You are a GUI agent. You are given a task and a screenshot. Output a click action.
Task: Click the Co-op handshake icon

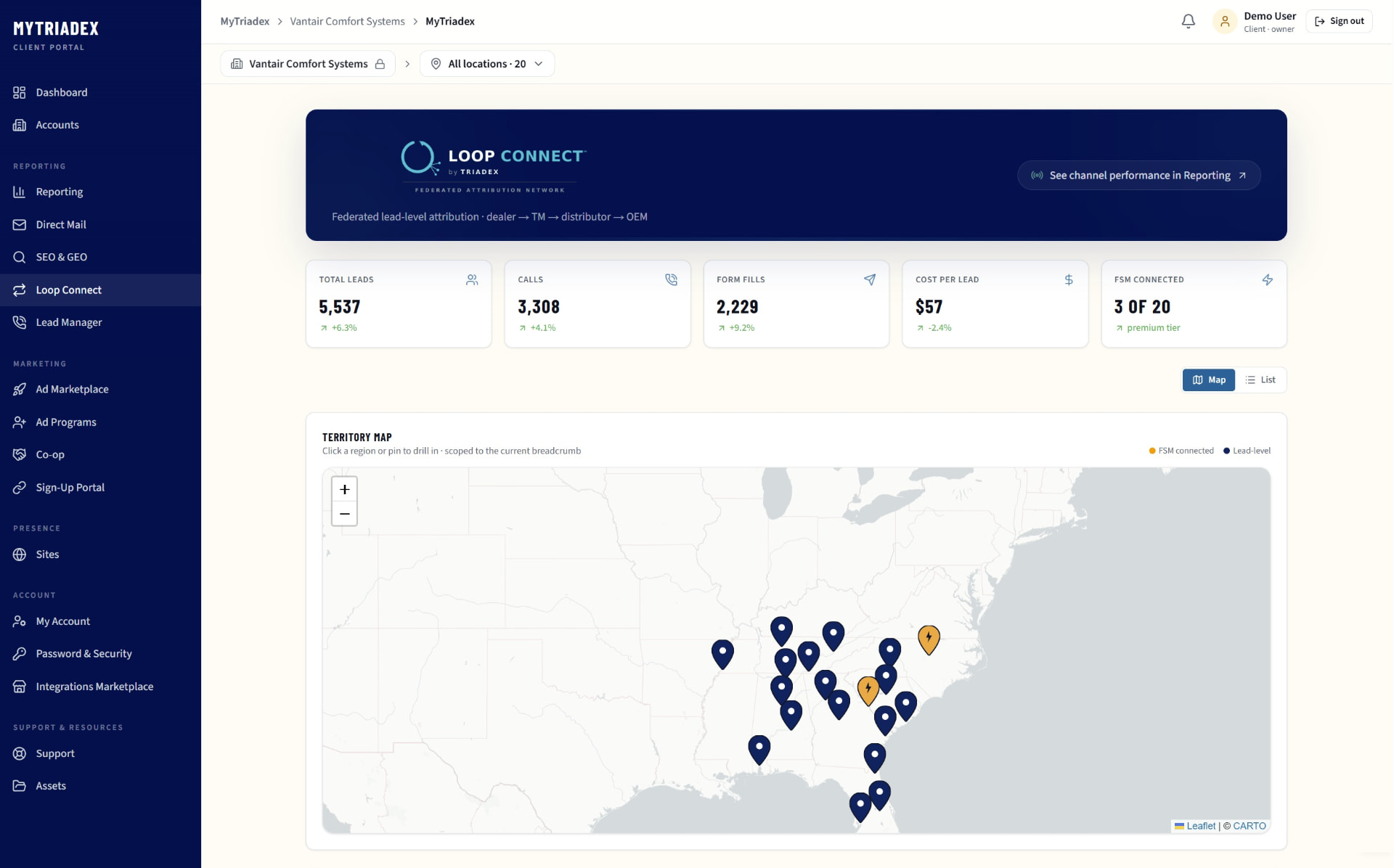20,454
